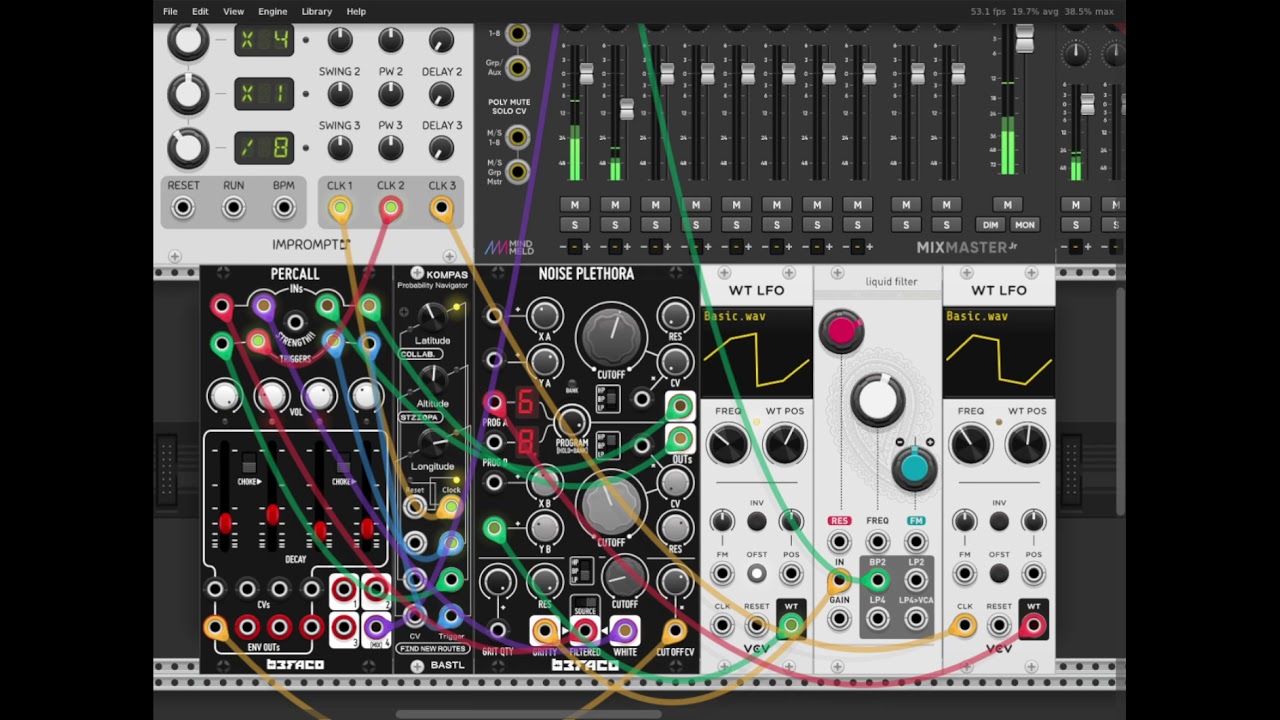Open the group selector display under track 2
This screenshot has width=1280, height=720.
(x=615, y=246)
